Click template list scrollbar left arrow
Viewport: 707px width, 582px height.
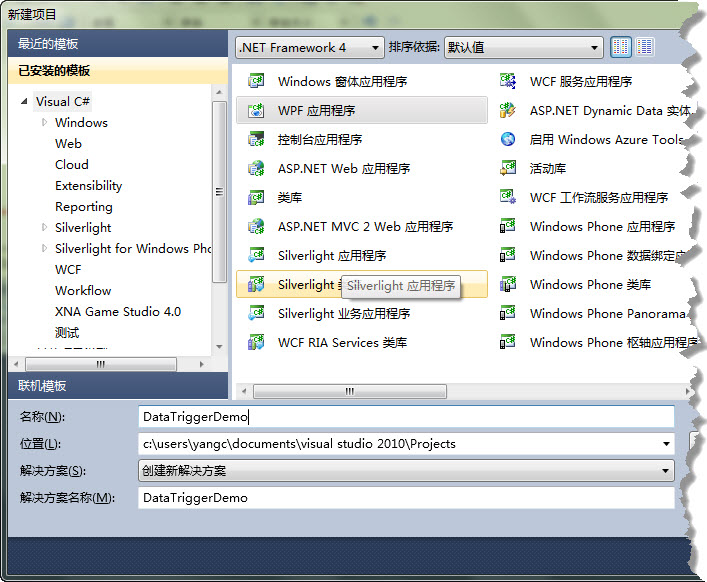(244, 391)
